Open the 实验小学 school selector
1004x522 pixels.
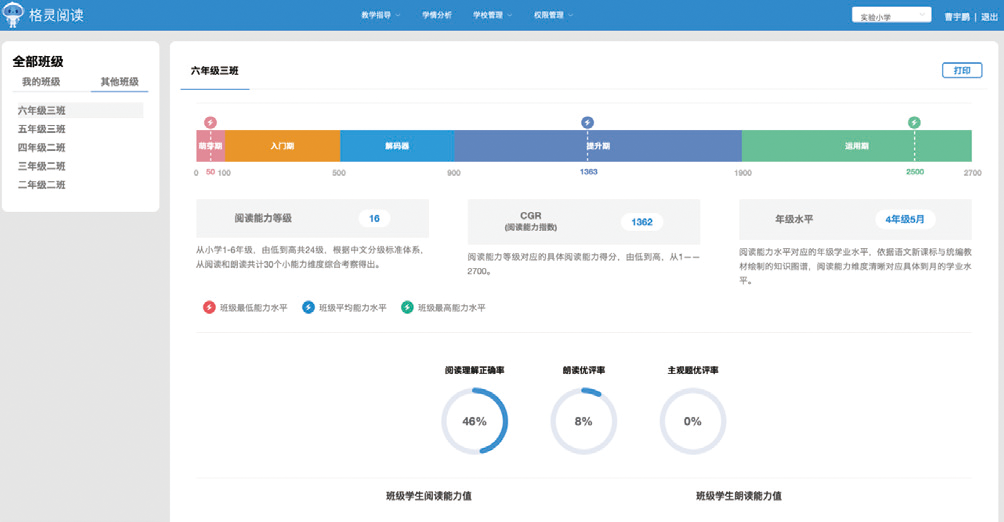pyautogui.click(x=891, y=15)
